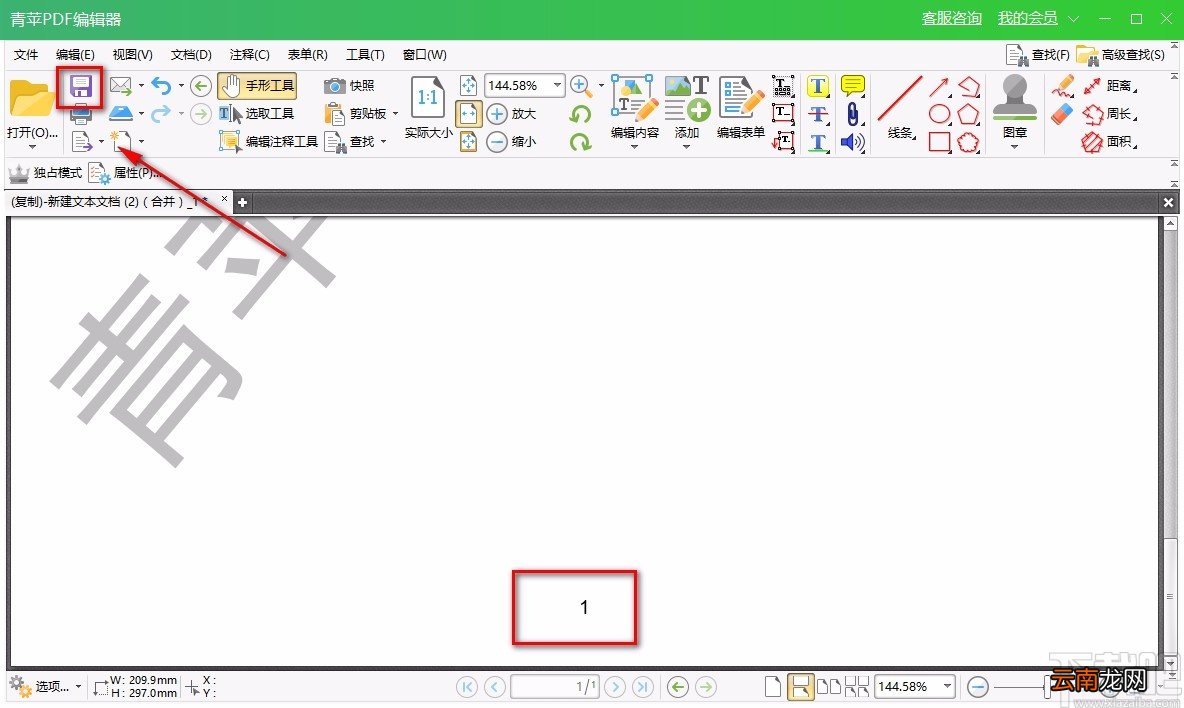
Task: Select the Oval shape tool
Action: pos(939,115)
